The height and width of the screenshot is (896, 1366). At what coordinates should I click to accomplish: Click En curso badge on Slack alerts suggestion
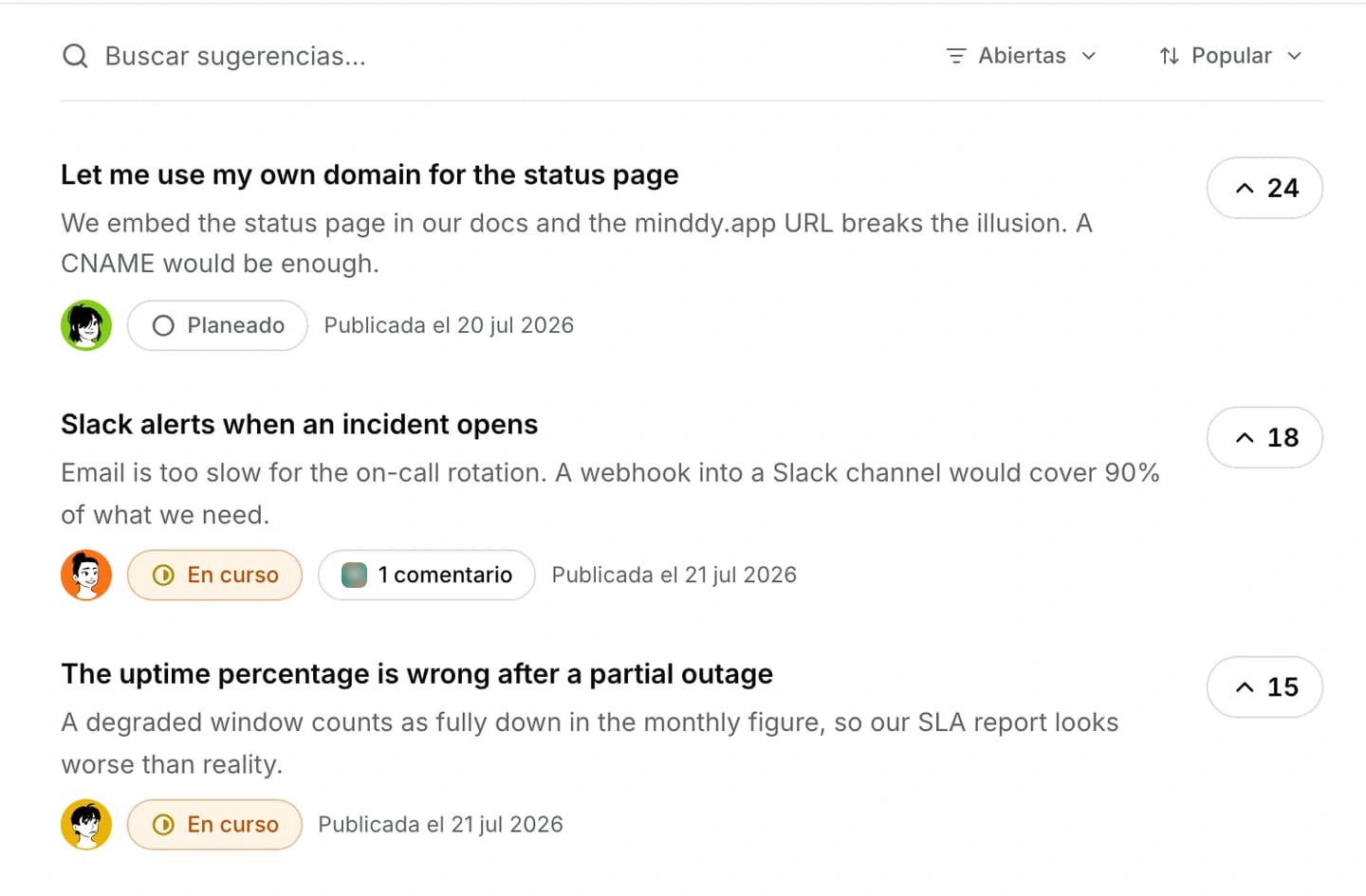(x=214, y=575)
